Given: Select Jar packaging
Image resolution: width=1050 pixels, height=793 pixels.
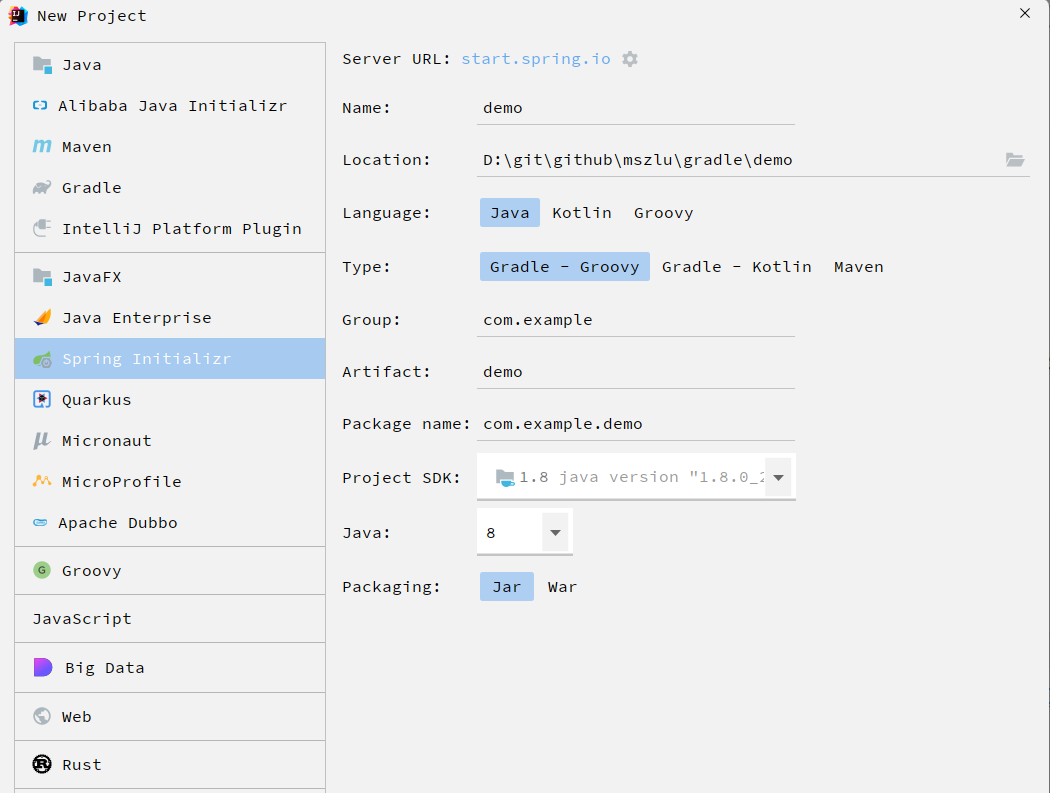Looking at the screenshot, I should (x=507, y=587).
